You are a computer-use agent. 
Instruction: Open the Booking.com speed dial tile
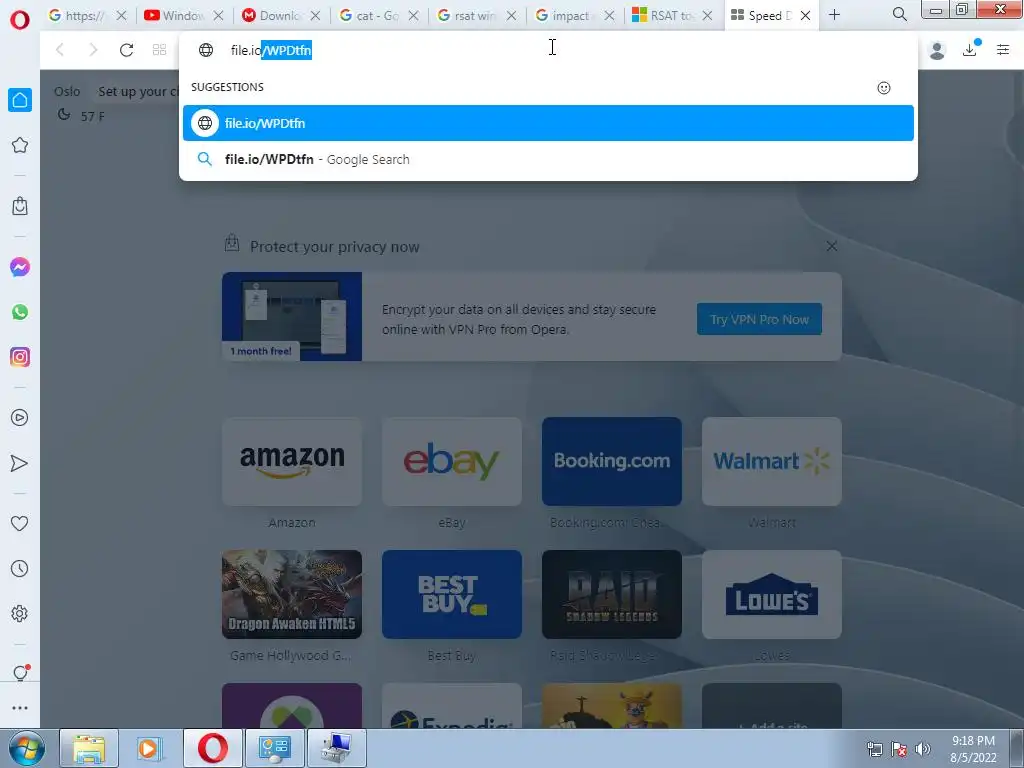[612, 461]
